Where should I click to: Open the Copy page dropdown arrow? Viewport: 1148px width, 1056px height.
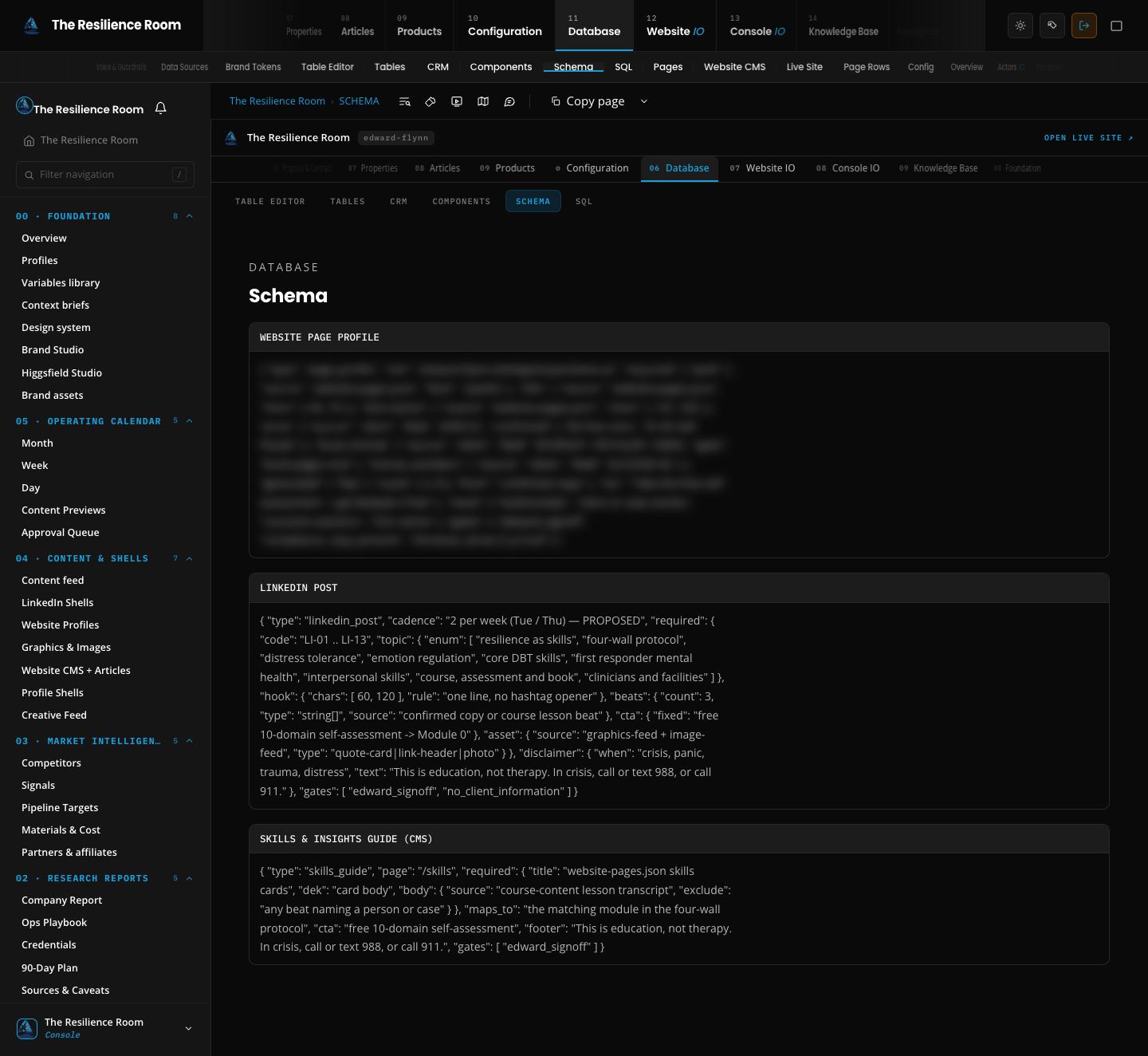(x=644, y=101)
